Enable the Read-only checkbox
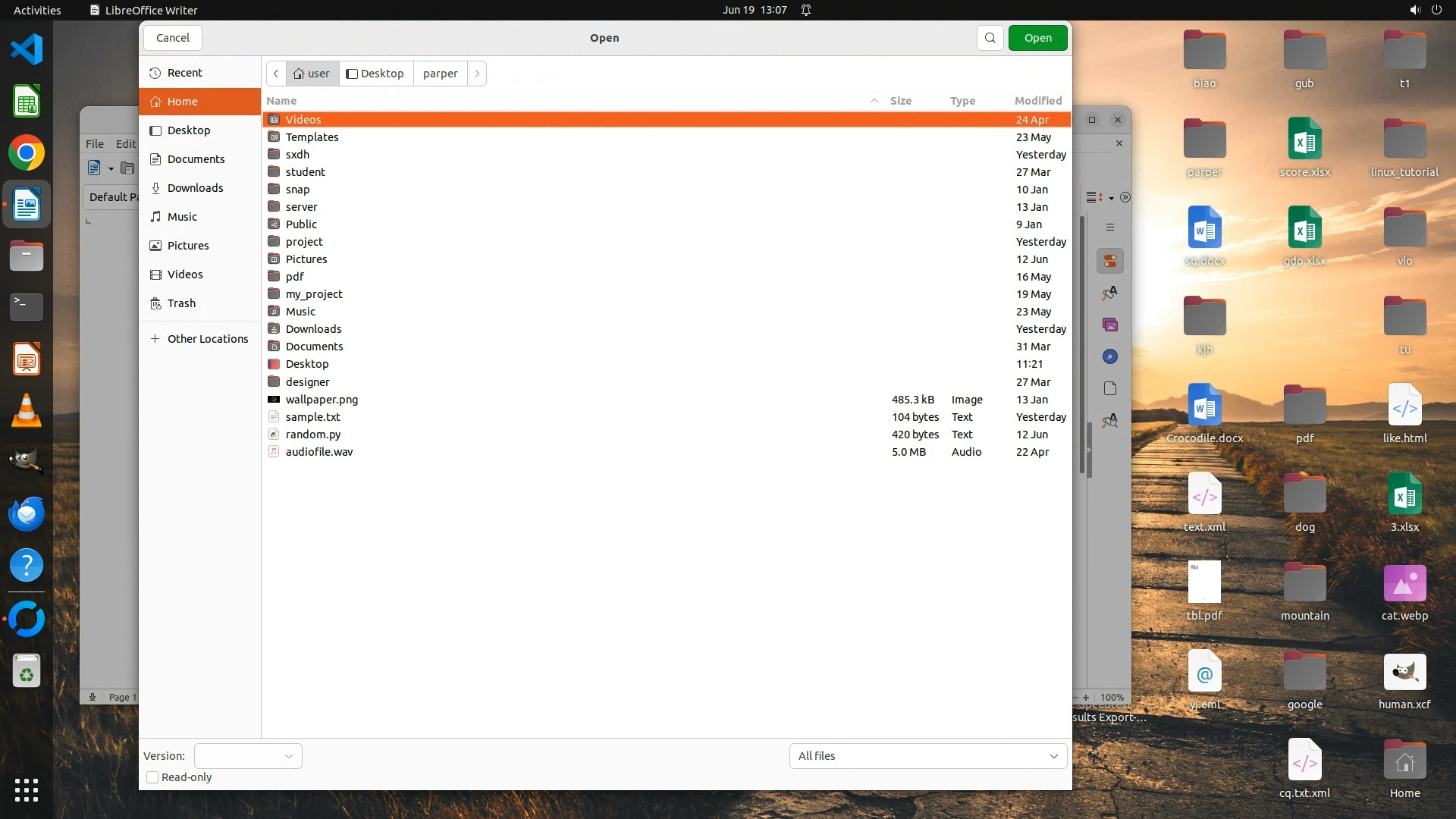This screenshot has height=819, width=1456. click(x=152, y=777)
